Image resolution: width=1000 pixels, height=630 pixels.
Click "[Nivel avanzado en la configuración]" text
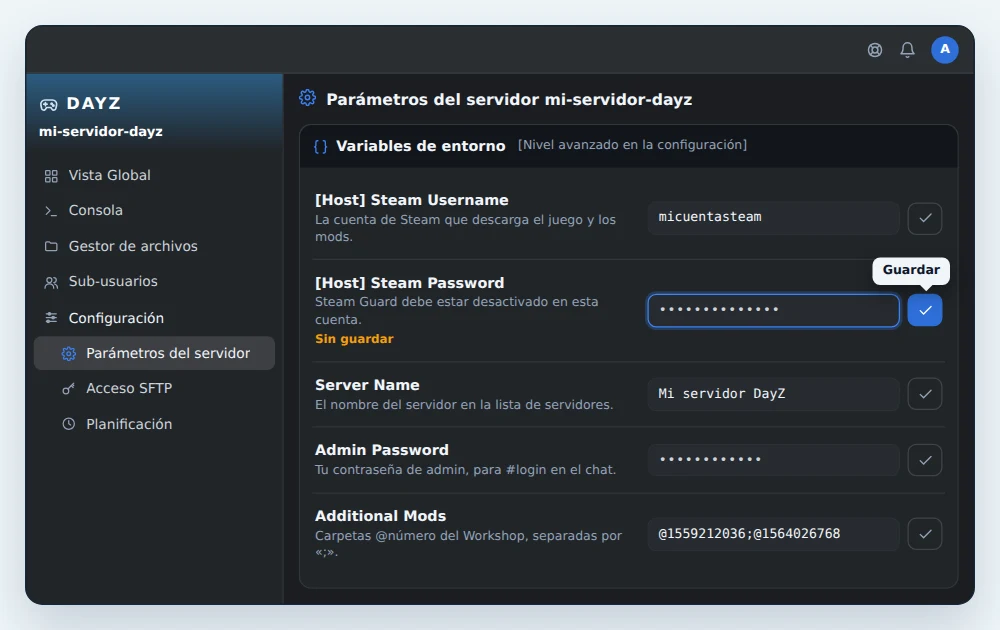coord(632,145)
